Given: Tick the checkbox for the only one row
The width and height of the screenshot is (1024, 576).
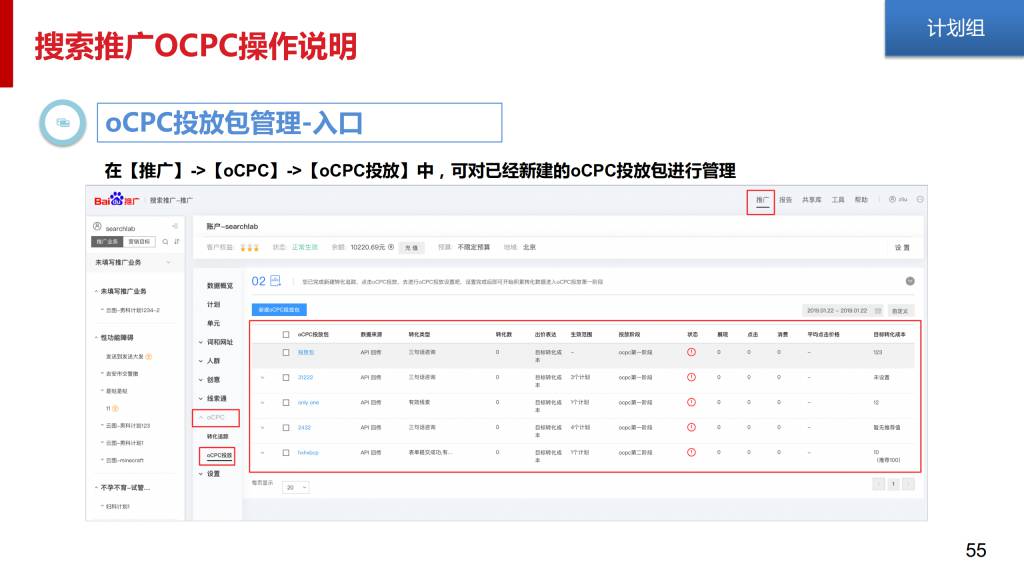Looking at the screenshot, I should [285, 402].
